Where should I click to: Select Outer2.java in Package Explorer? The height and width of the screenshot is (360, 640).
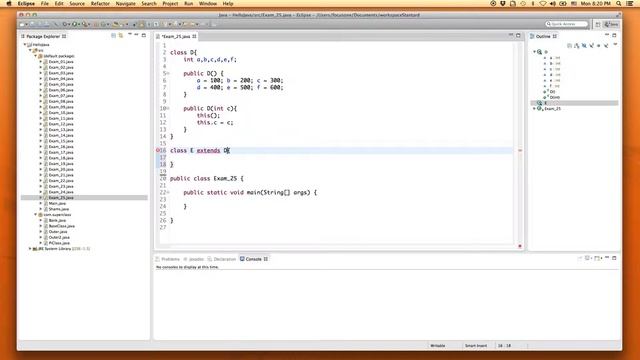(x=59, y=238)
